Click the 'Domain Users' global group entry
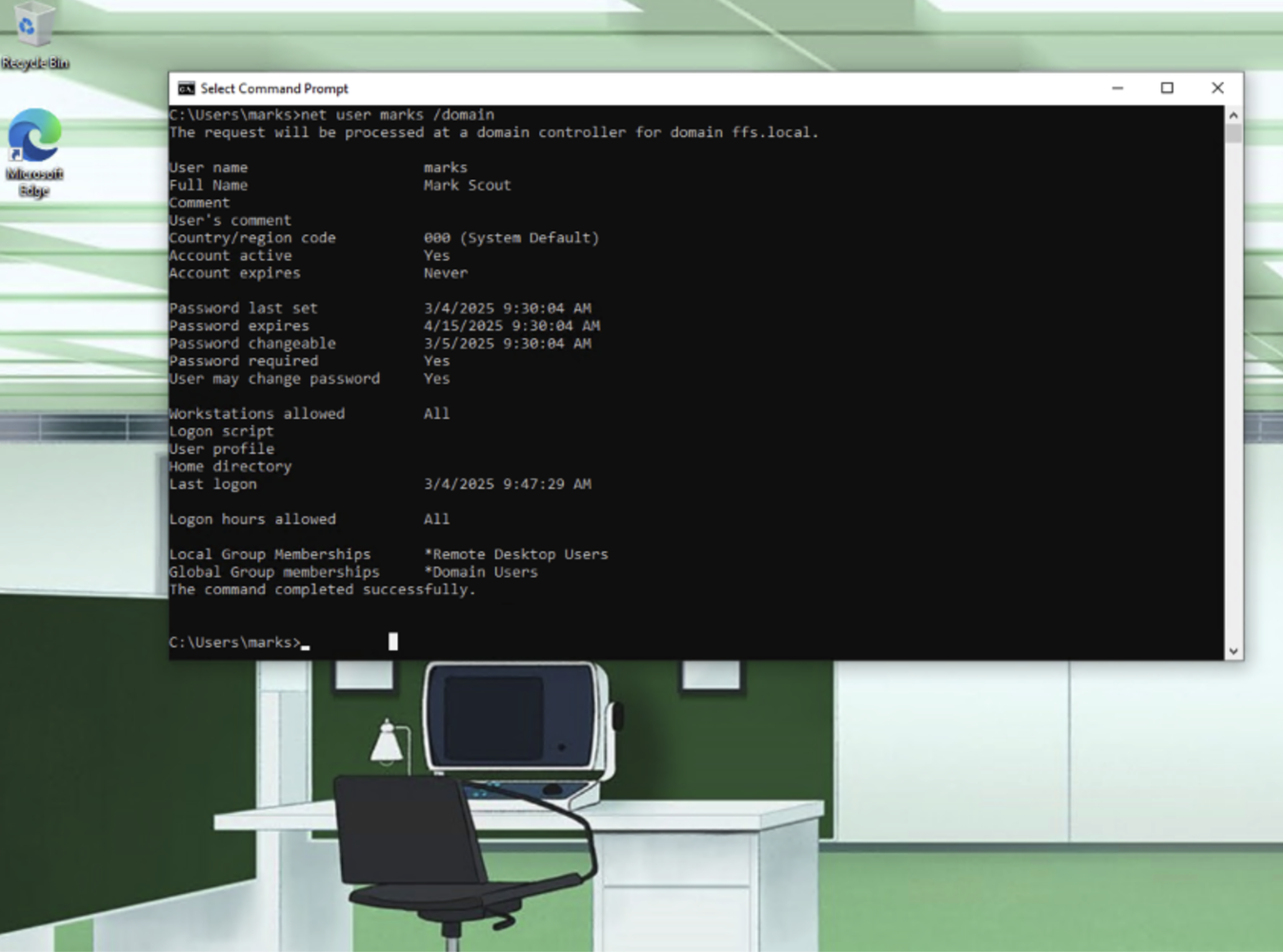The height and width of the screenshot is (952, 1283). (x=481, y=571)
